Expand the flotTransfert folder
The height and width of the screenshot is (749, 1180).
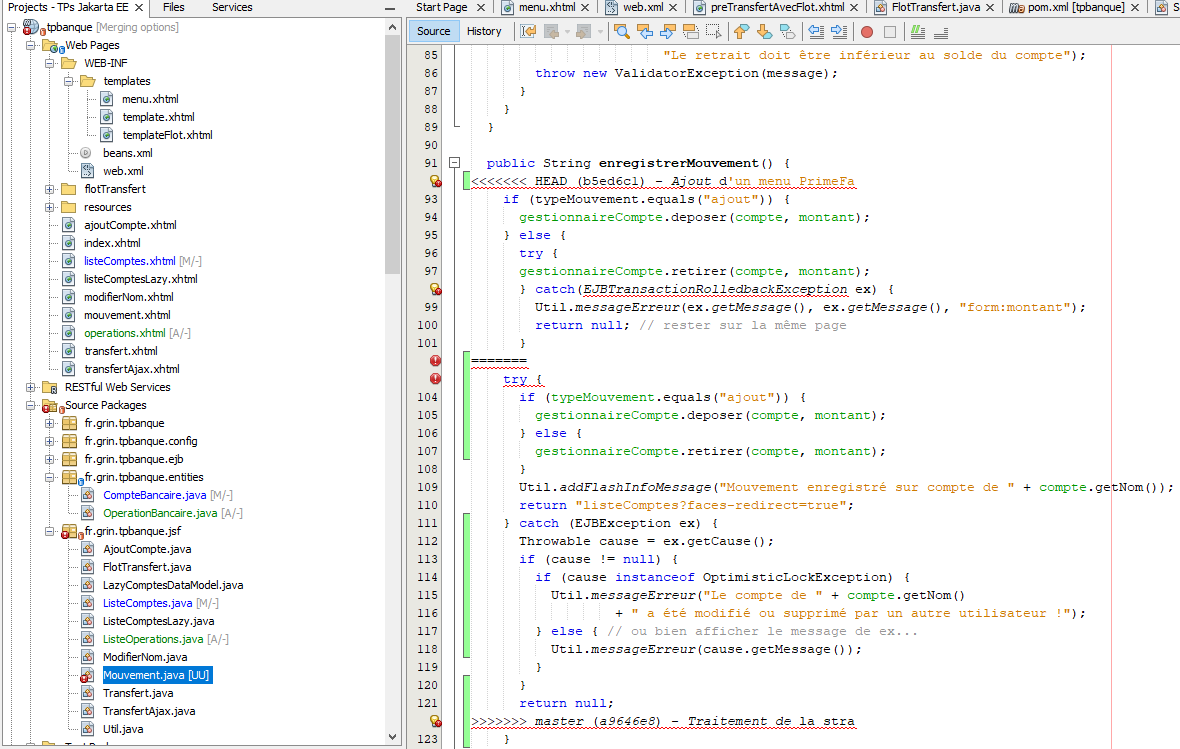coord(50,189)
